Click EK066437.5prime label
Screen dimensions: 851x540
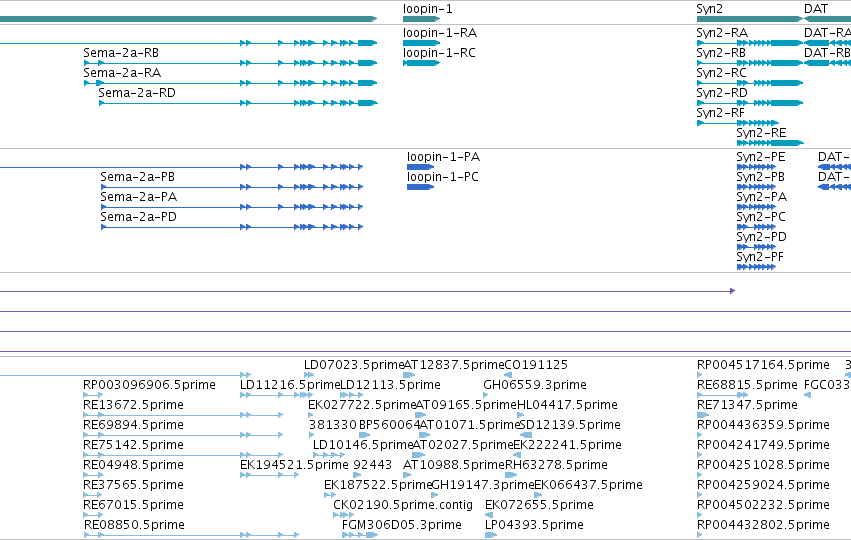[588, 485]
